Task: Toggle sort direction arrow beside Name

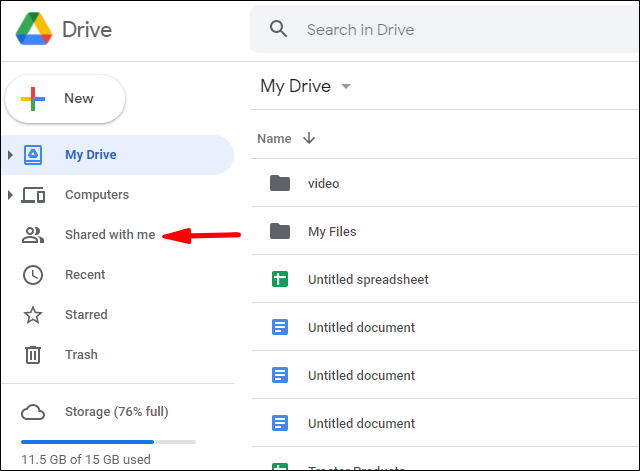Action: (309, 138)
